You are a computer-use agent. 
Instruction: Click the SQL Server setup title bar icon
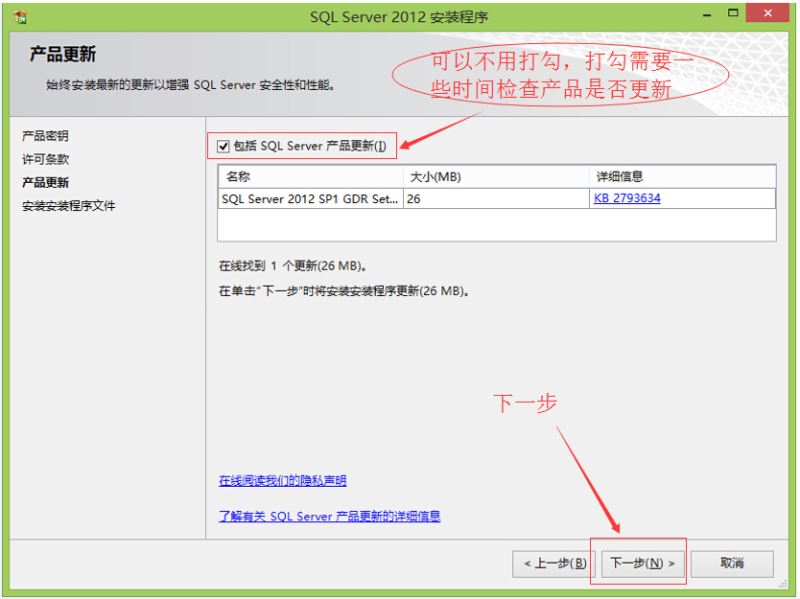coord(20,17)
